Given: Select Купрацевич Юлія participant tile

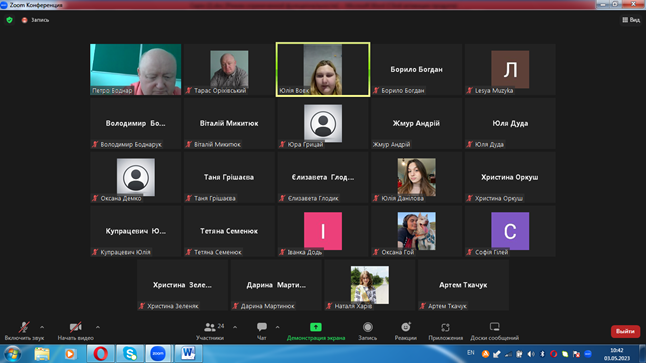Looking at the screenshot, I should 135,231.
